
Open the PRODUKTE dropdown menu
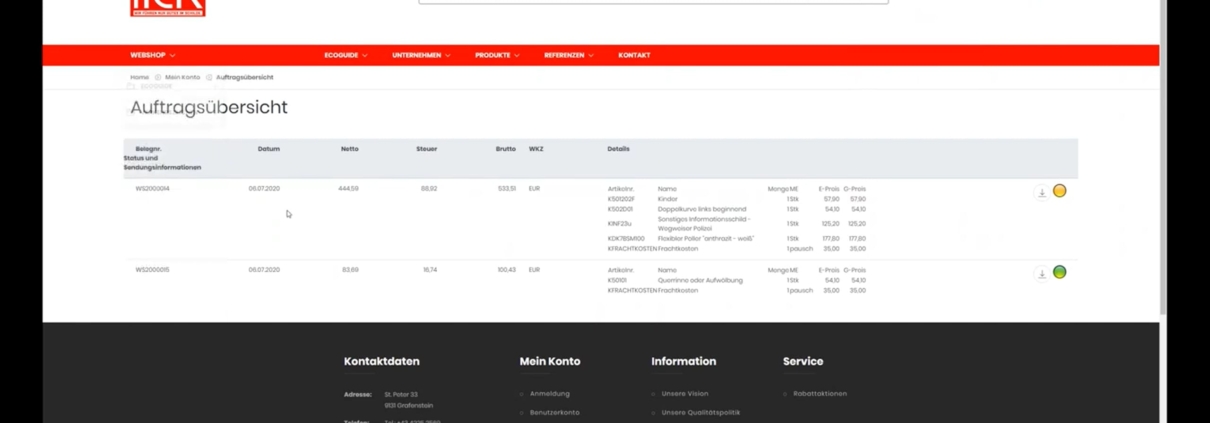(496, 55)
